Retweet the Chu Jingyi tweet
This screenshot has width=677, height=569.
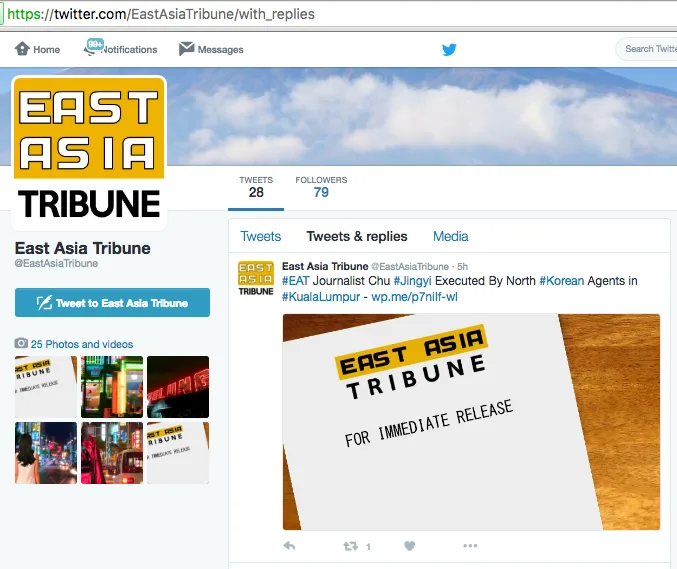351,546
